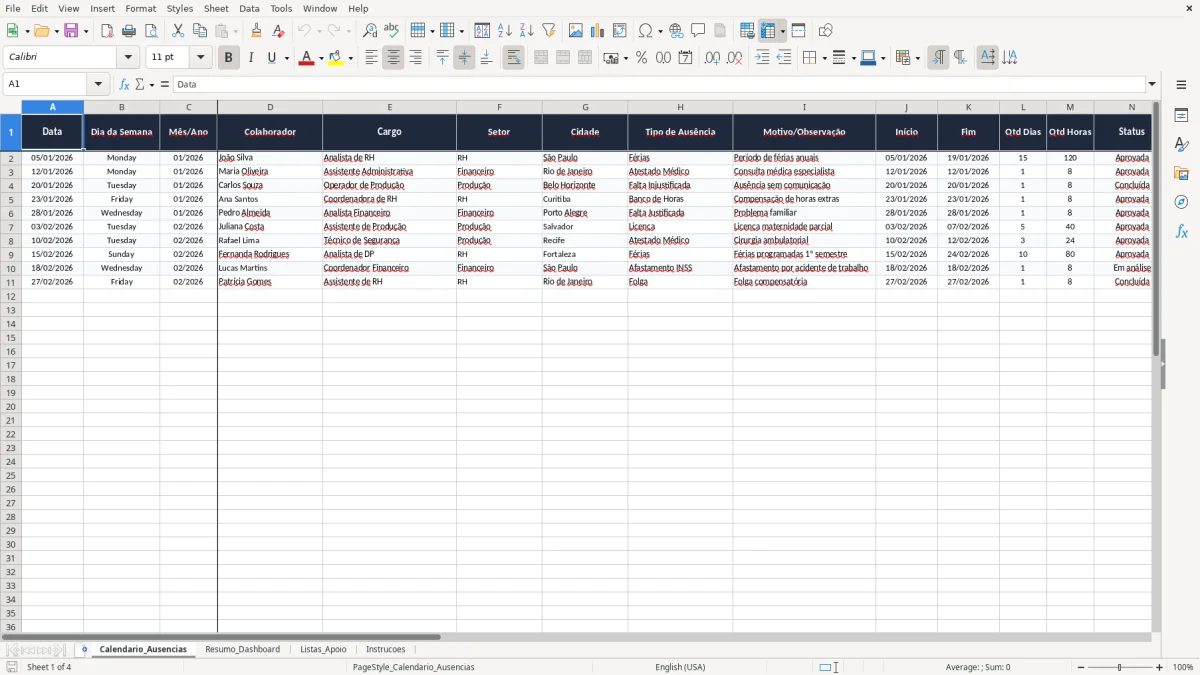
Task: Open the Function Wizard fx icon
Action: [125, 84]
